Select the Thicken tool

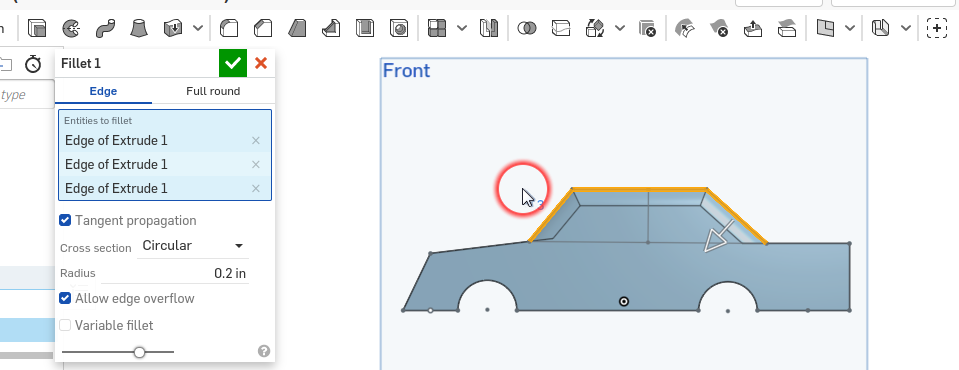(x=174, y=28)
